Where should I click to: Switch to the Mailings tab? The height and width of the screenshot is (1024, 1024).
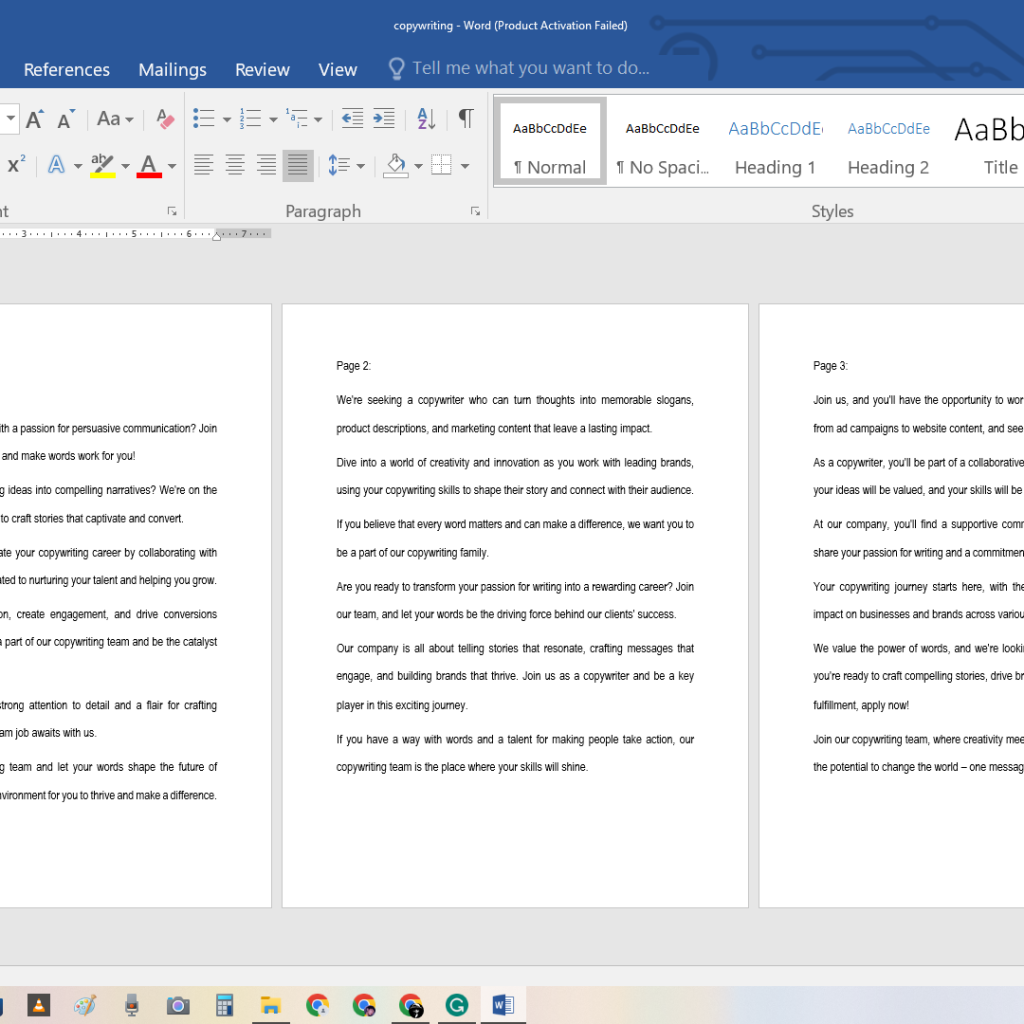[x=172, y=69]
